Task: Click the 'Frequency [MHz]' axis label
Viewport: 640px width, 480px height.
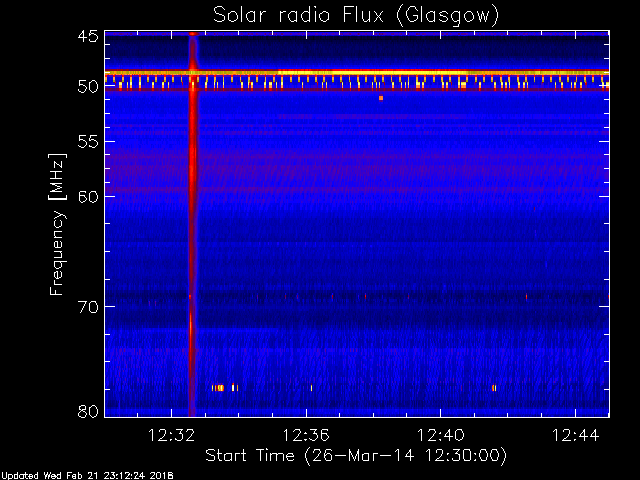Action: 57,224
